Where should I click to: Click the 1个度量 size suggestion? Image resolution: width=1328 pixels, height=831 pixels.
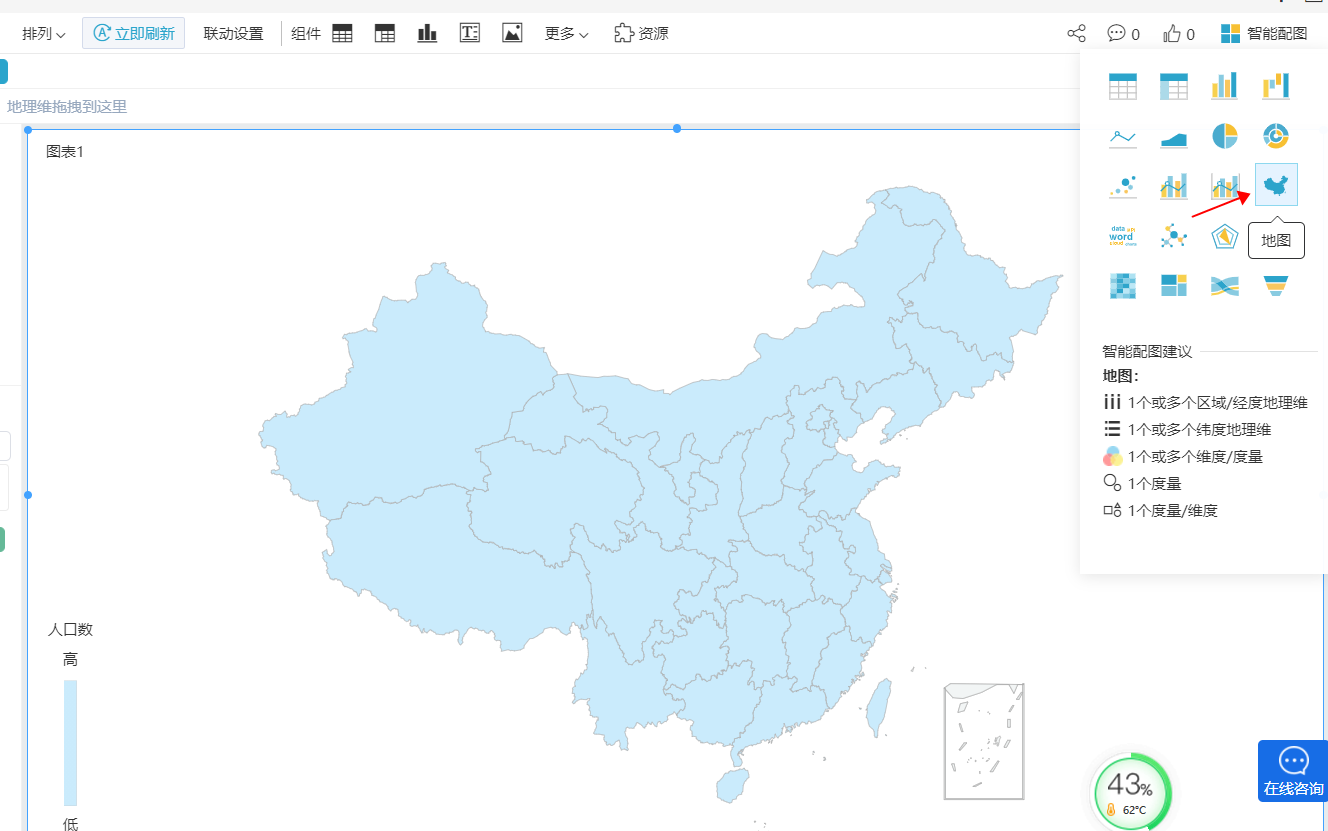1142,484
